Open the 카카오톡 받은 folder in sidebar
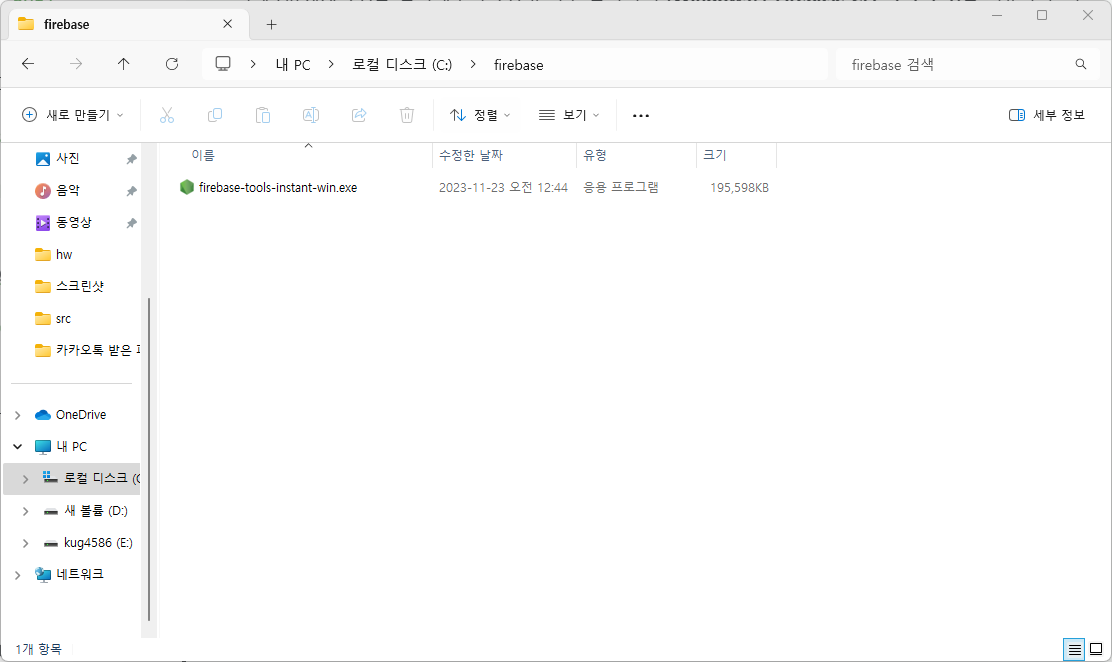This screenshot has height=662, width=1112. tap(97, 350)
